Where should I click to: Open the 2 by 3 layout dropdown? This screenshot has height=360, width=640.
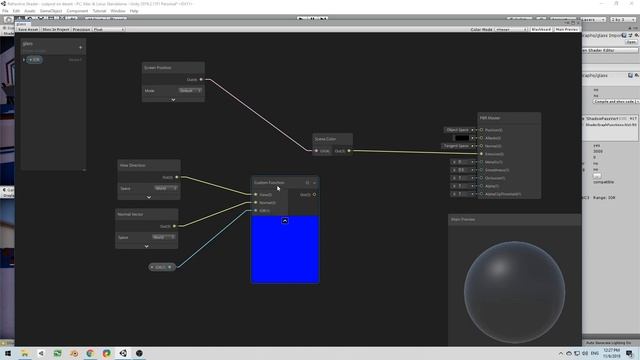click(623, 19)
